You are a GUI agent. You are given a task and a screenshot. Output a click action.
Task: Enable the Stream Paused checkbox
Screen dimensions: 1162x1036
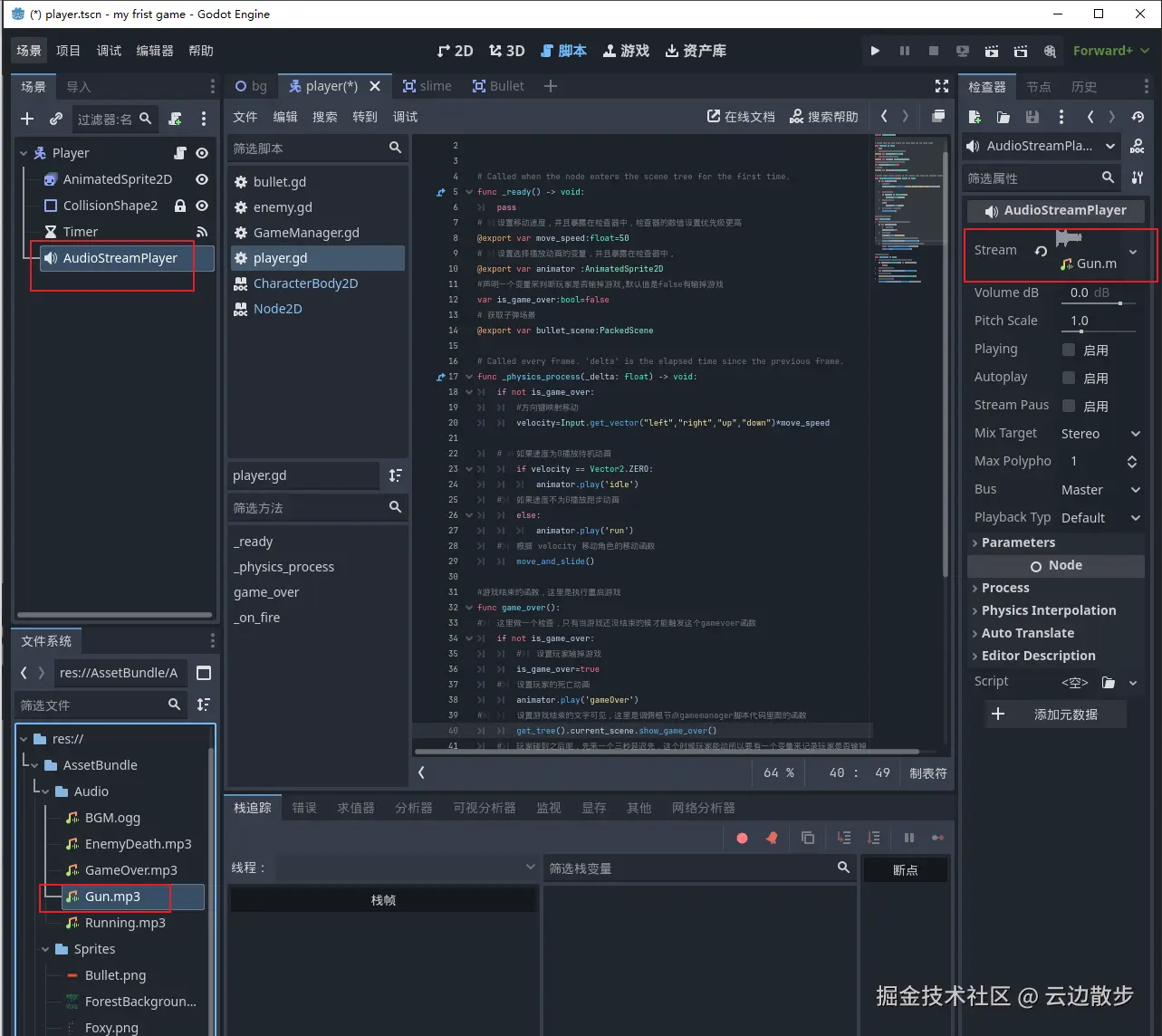pyautogui.click(x=1069, y=406)
